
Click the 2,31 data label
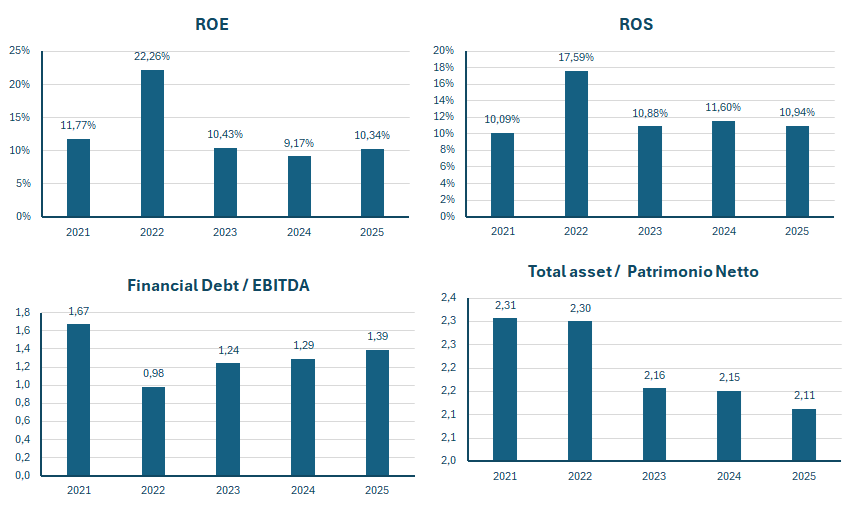pos(504,305)
